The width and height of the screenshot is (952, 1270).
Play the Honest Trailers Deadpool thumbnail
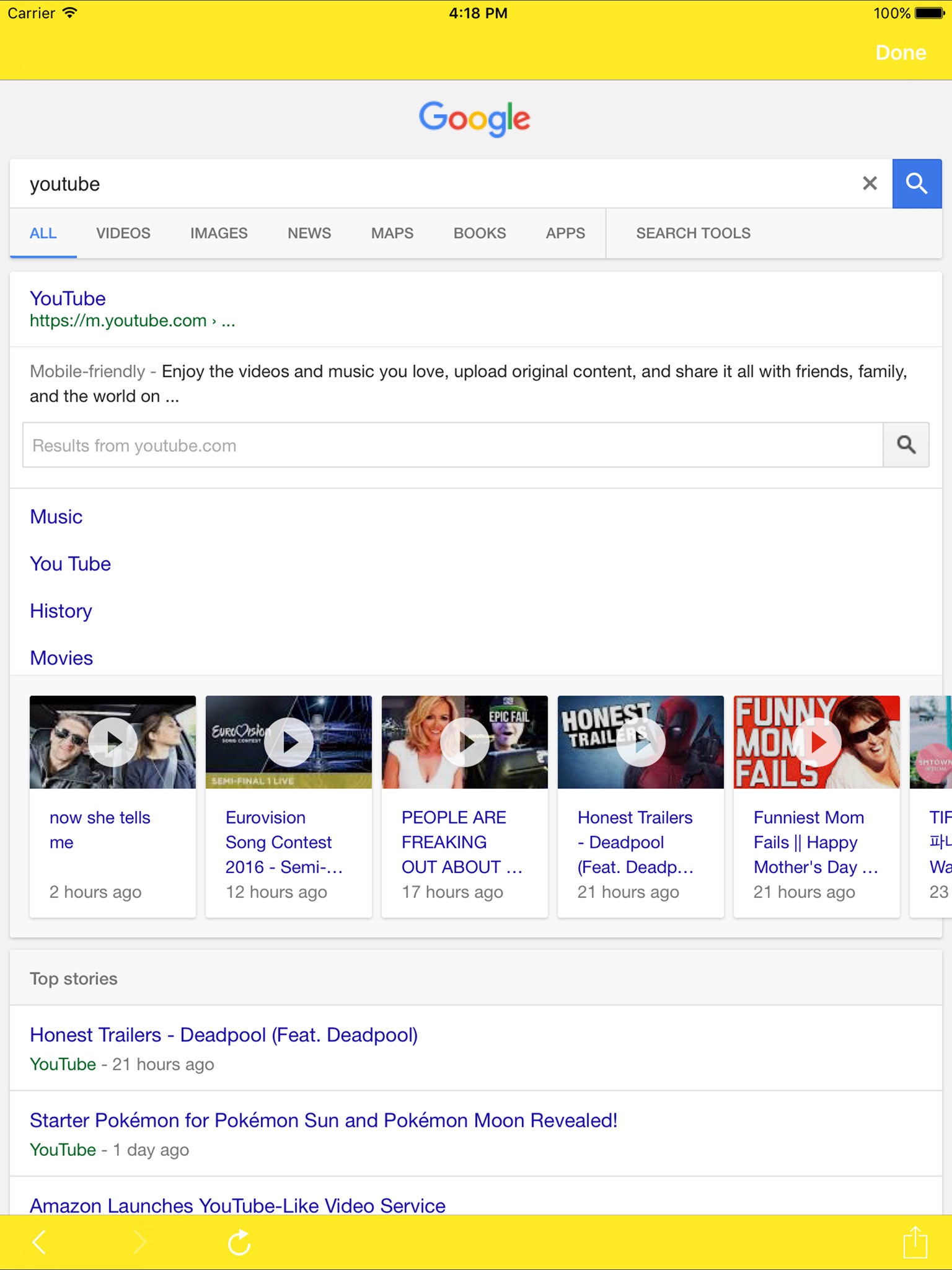[x=641, y=742]
